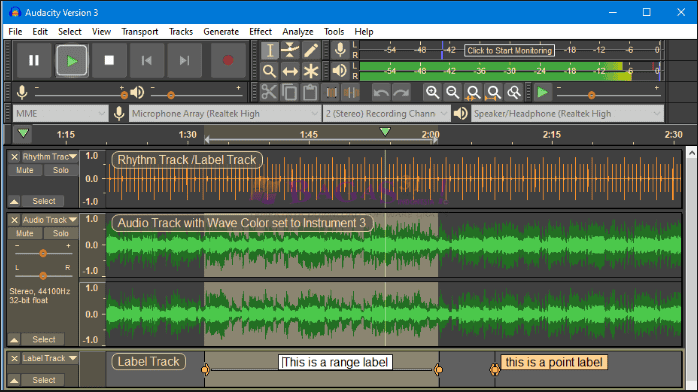The image size is (698, 392).
Task: Cut selection with the scissors icon
Action: (x=269, y=93)
